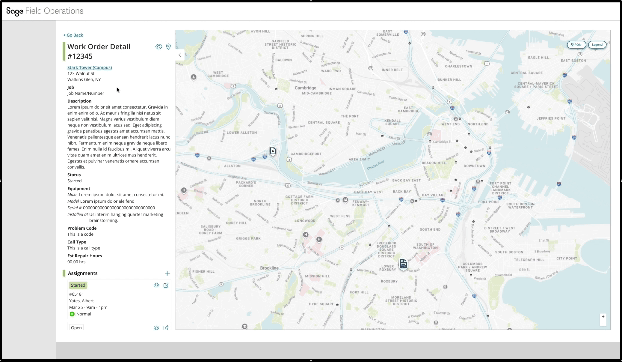Click the zoom control at the map's bottom right
This screenshot has width=622, height=362.
pos(603,320)
